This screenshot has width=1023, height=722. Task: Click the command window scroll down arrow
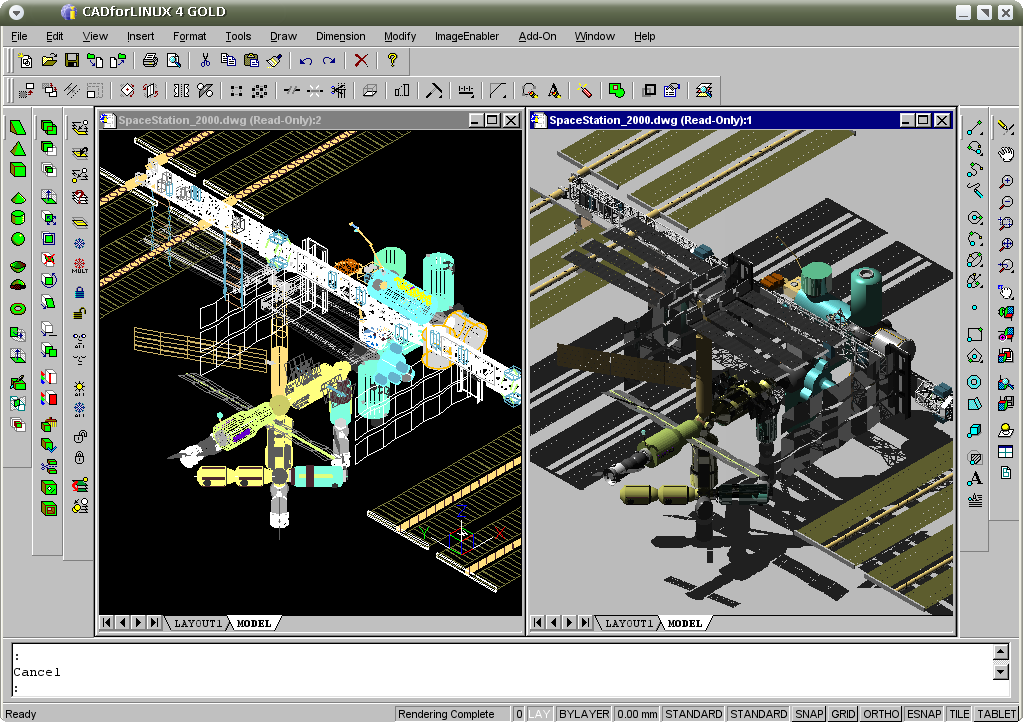(1001, 672)
